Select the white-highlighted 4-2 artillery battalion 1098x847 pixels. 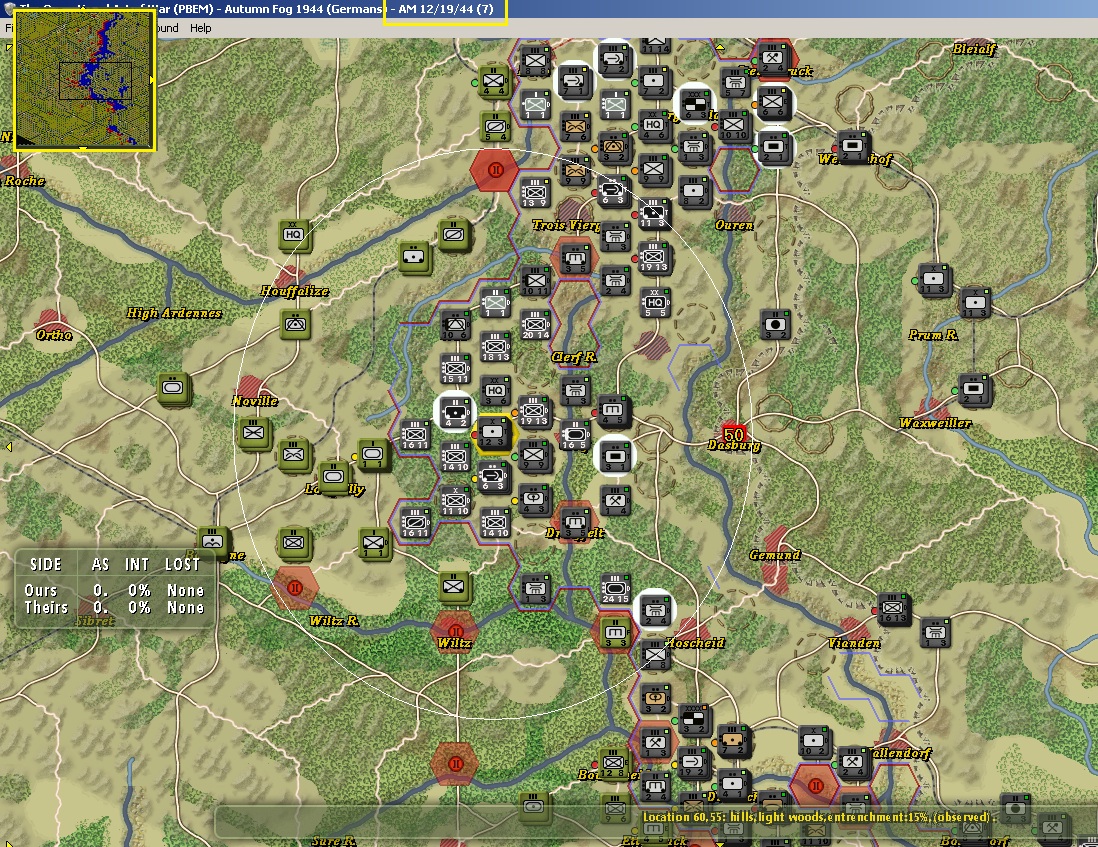[454, 412]
